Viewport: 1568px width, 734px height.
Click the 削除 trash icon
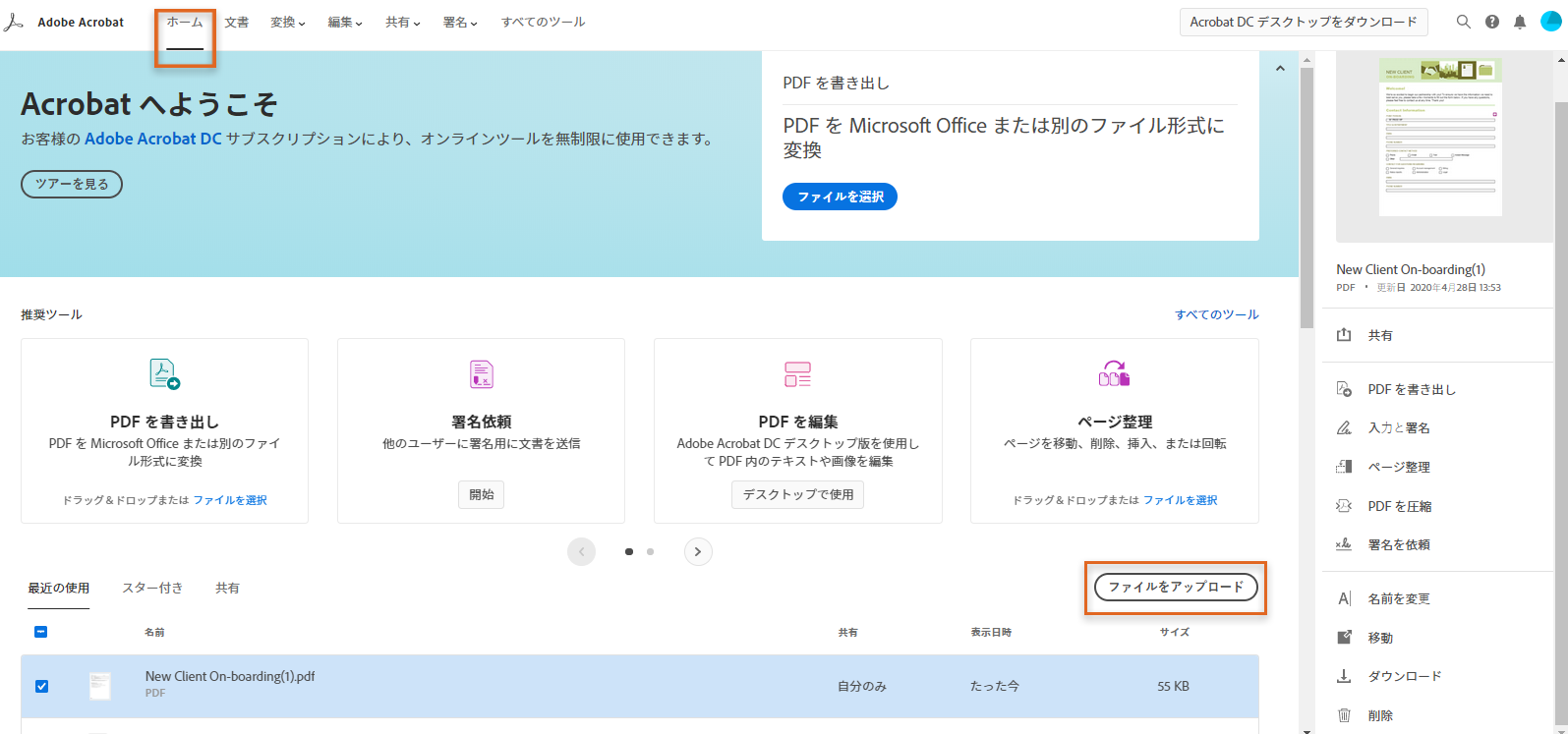pos(1344,715)
